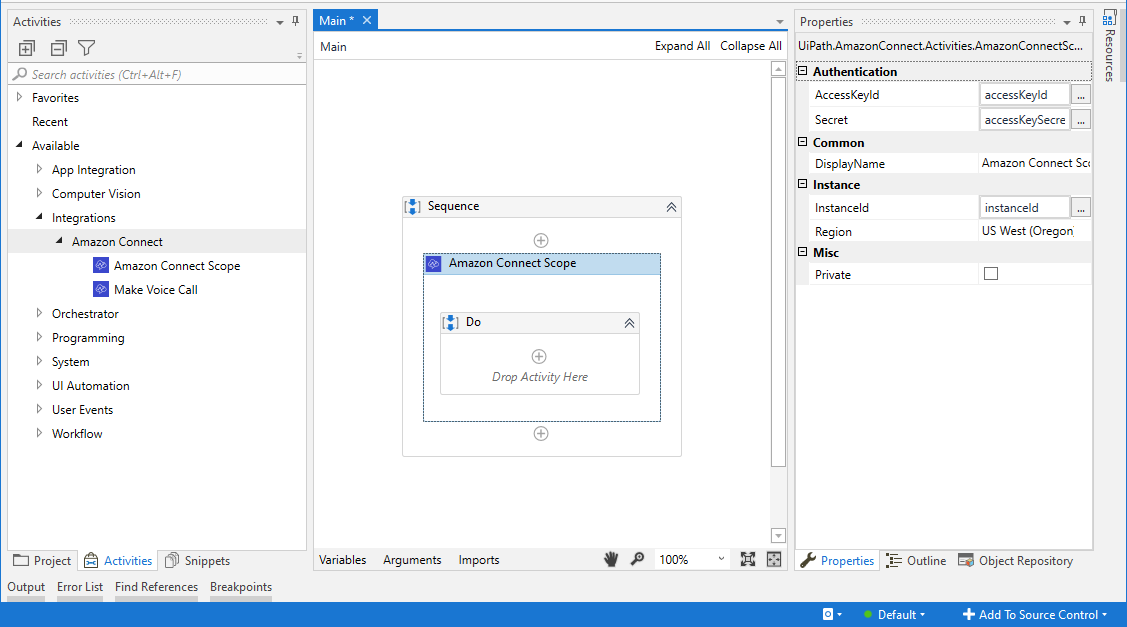Click the plus icon above Amazon Connect Scope

(541, 240)
